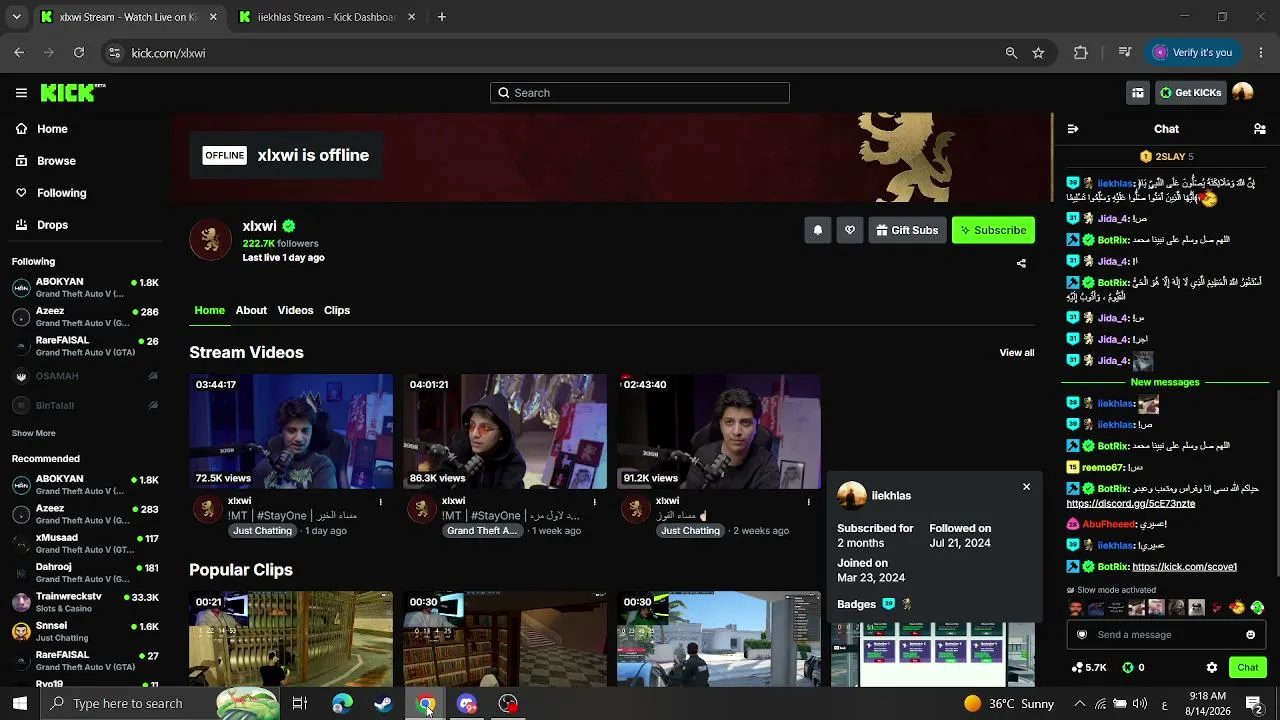Open the chat users list icon
The width and height of the screenshot is (1280, 720).
pos(1260,129)
